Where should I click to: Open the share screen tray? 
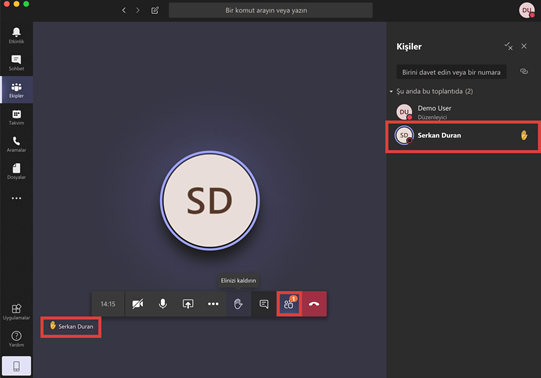pyautogui.click(x=188, y=304)
